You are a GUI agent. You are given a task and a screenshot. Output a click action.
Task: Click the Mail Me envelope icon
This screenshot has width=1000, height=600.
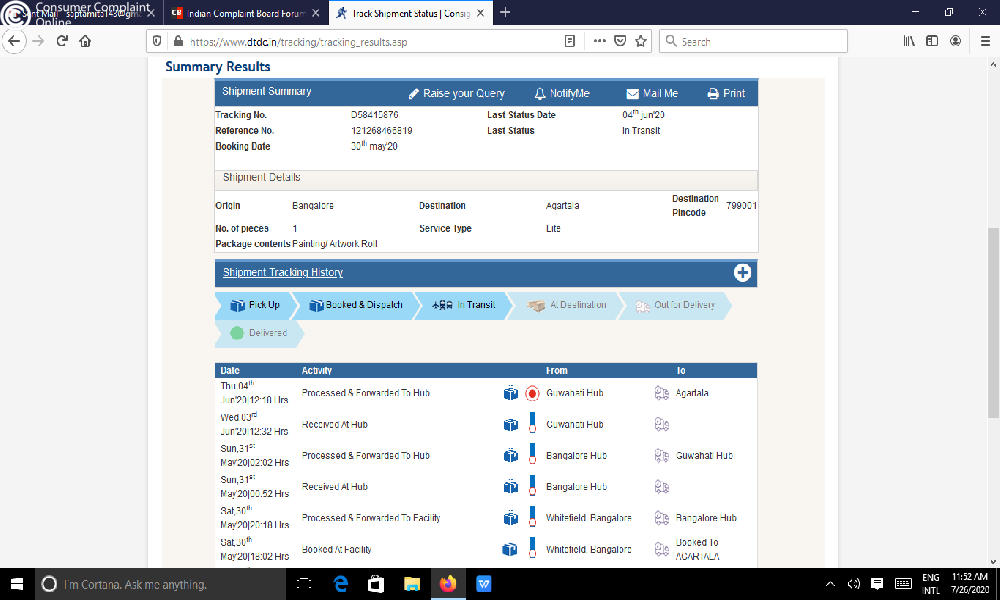click(633, 93)
